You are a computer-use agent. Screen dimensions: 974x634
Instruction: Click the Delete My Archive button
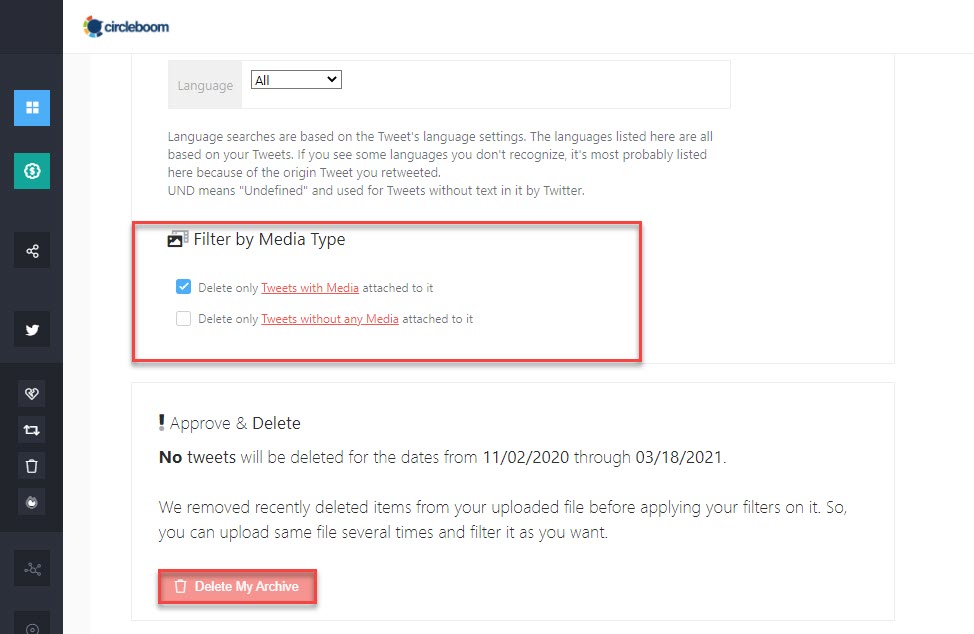click(x=237, y=586)
